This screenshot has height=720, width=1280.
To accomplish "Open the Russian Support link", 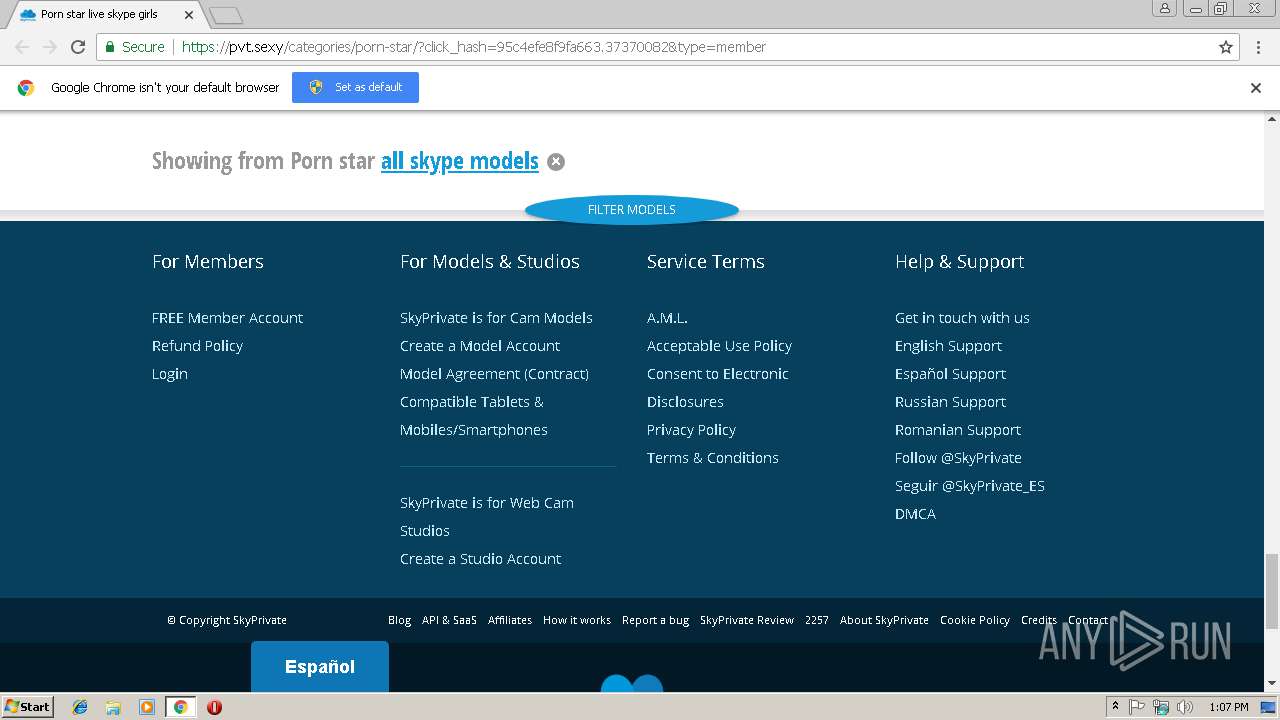I will [950, 402].
